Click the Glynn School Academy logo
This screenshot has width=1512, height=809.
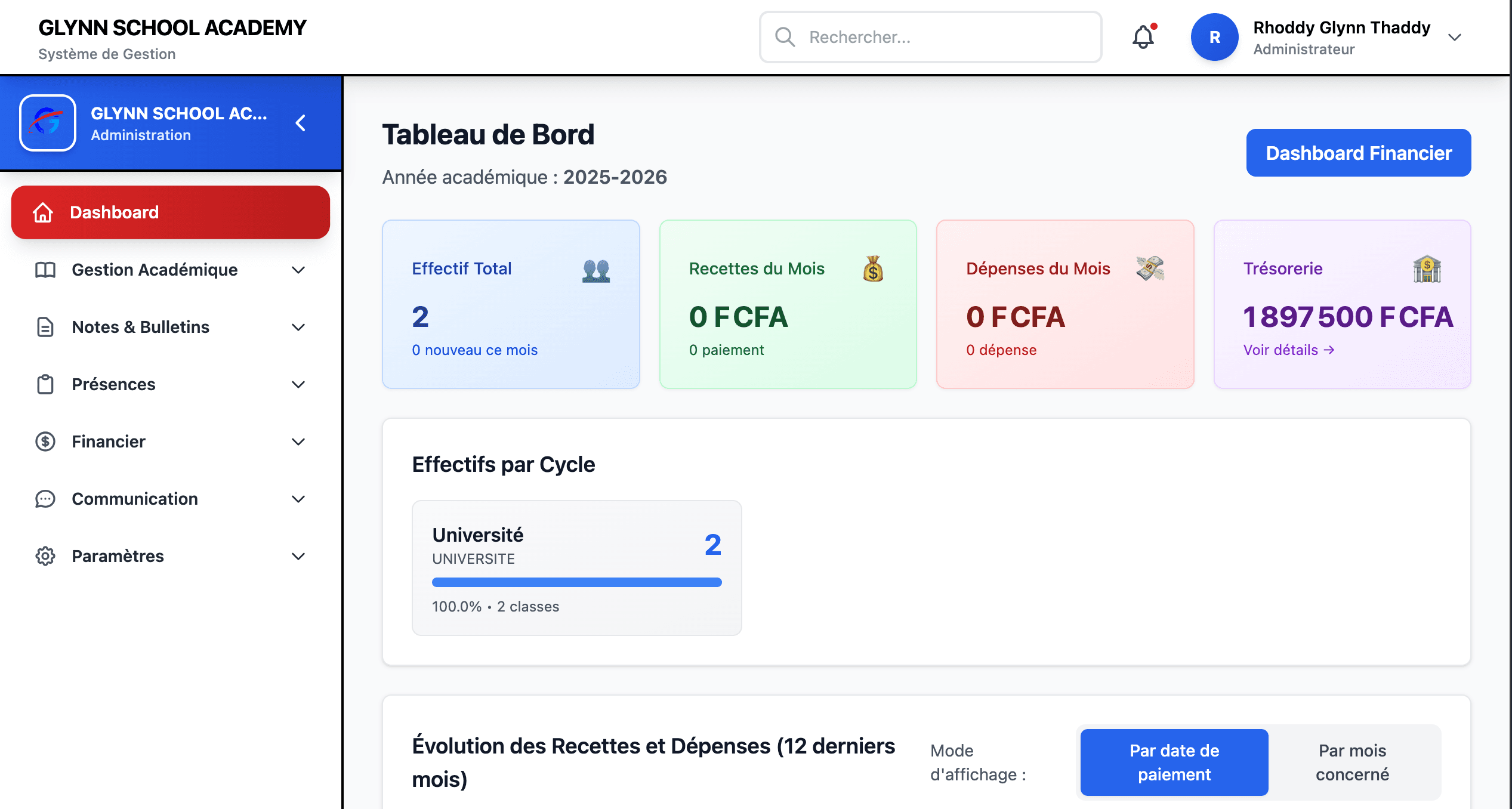click(48, 123)
